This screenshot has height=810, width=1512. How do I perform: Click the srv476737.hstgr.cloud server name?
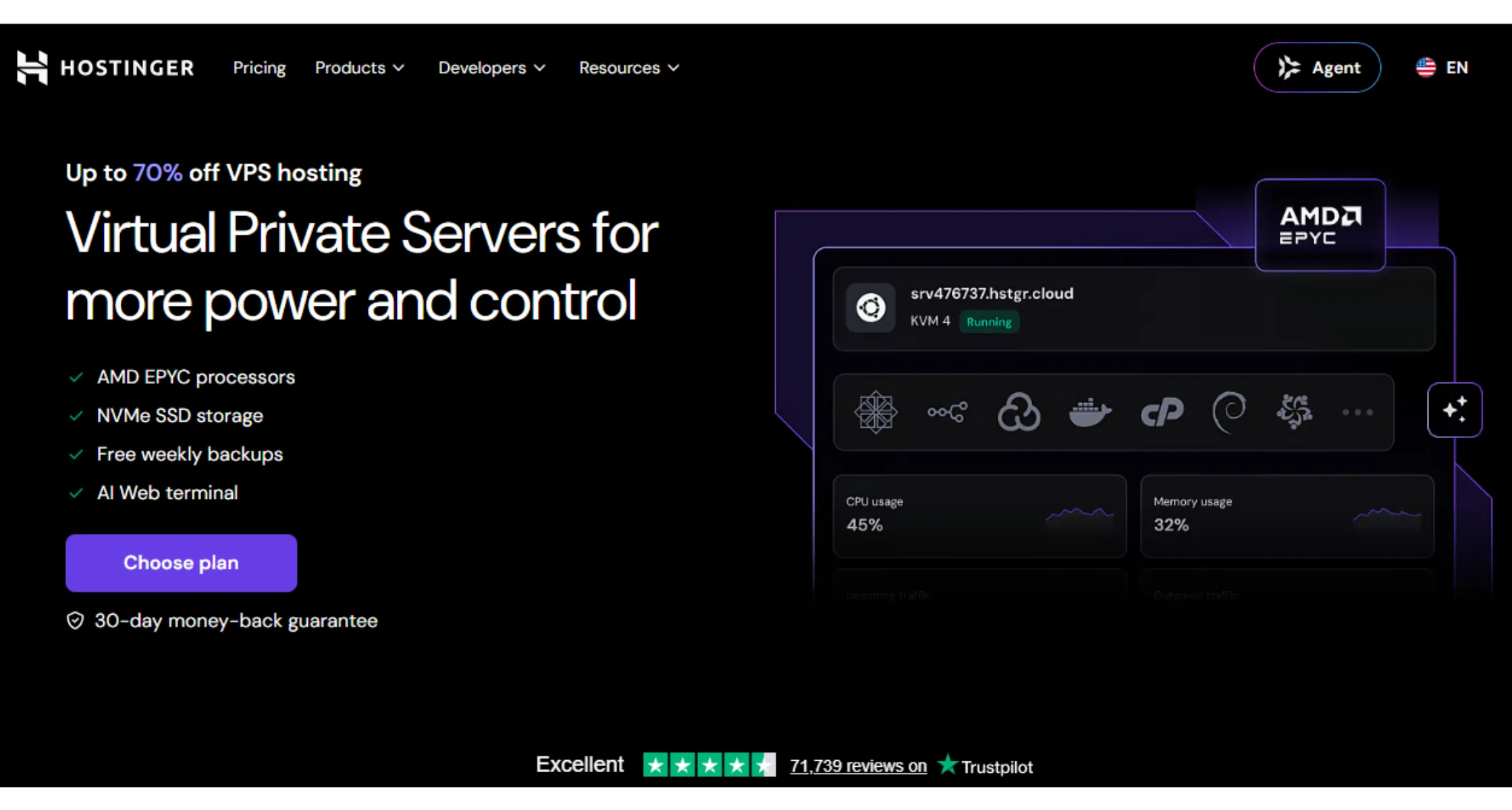click(992, 294)
